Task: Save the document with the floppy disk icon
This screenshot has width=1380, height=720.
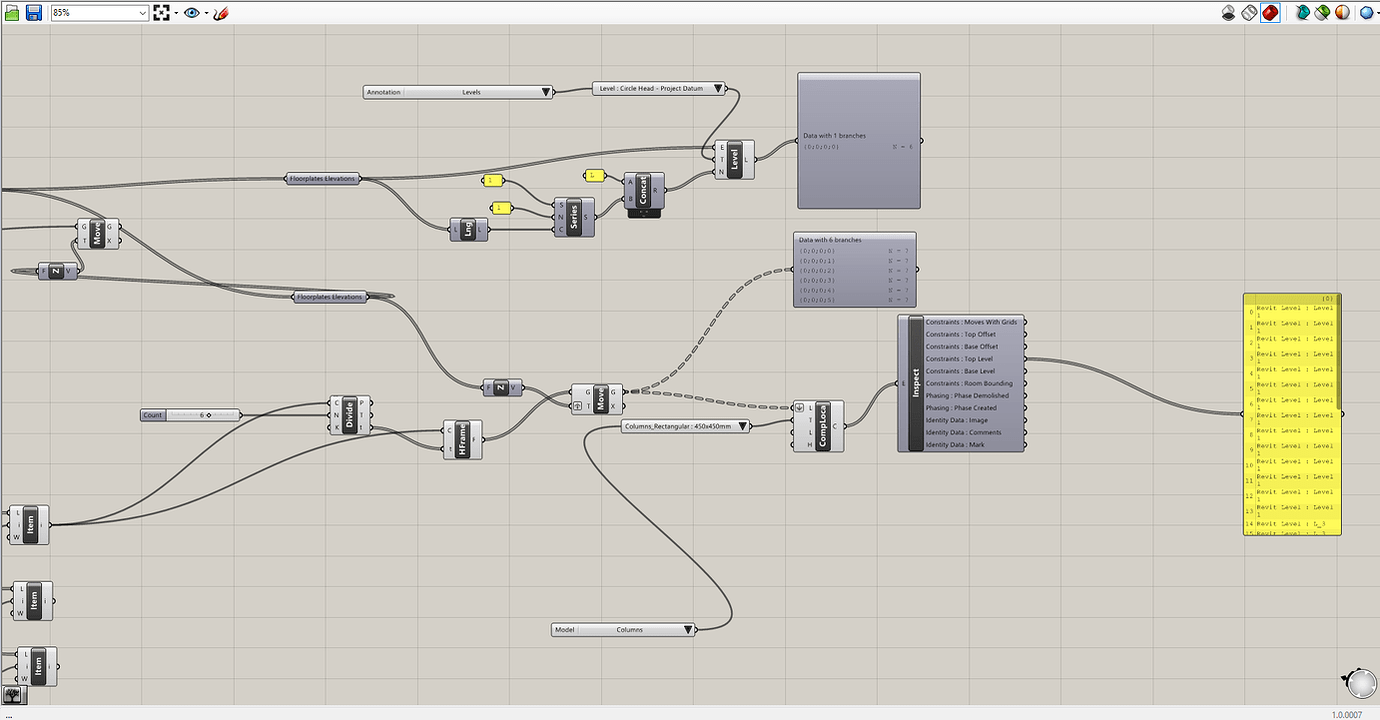Action: click(x=34, y=13)
